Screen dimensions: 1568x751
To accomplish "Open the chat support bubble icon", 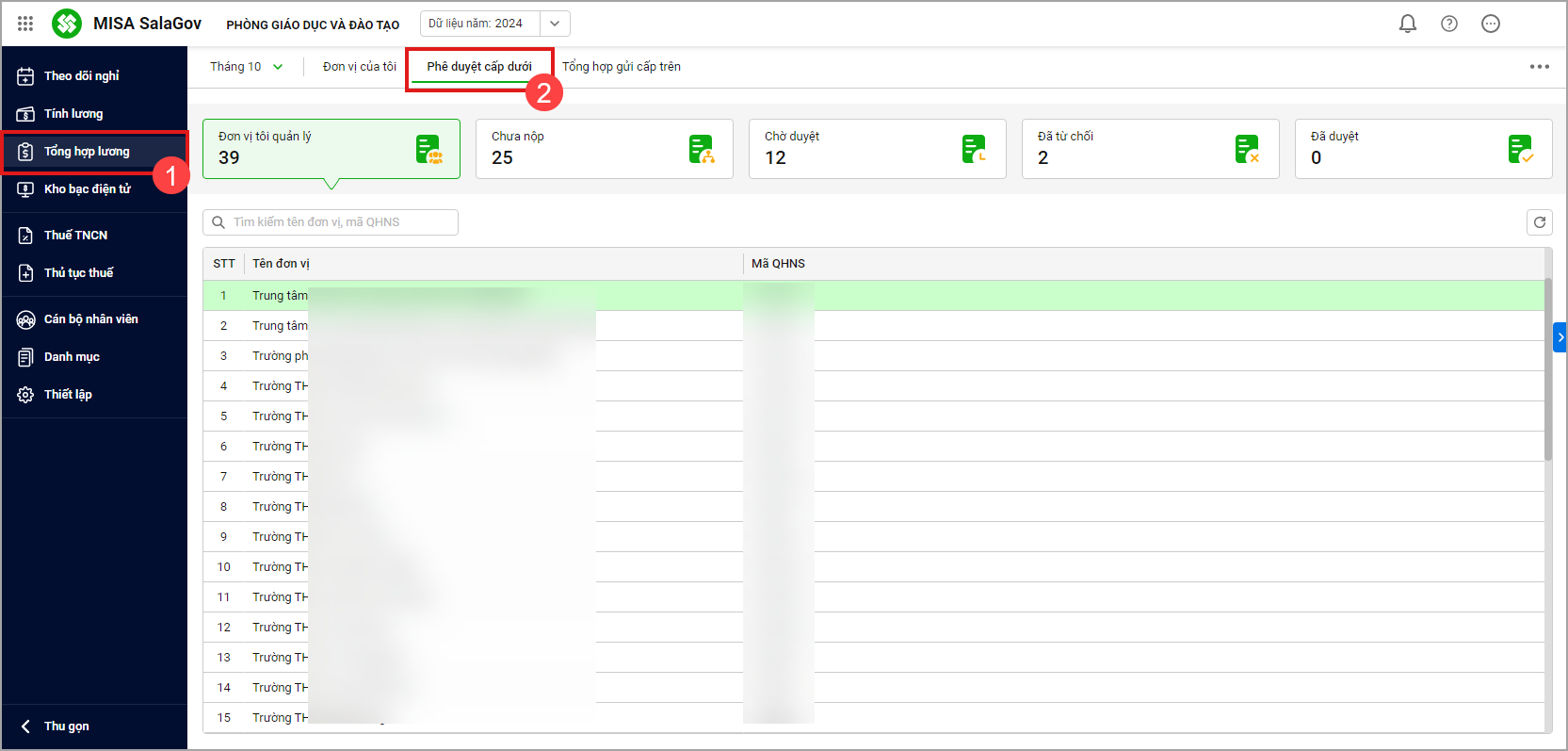I will click(1490, 24).
